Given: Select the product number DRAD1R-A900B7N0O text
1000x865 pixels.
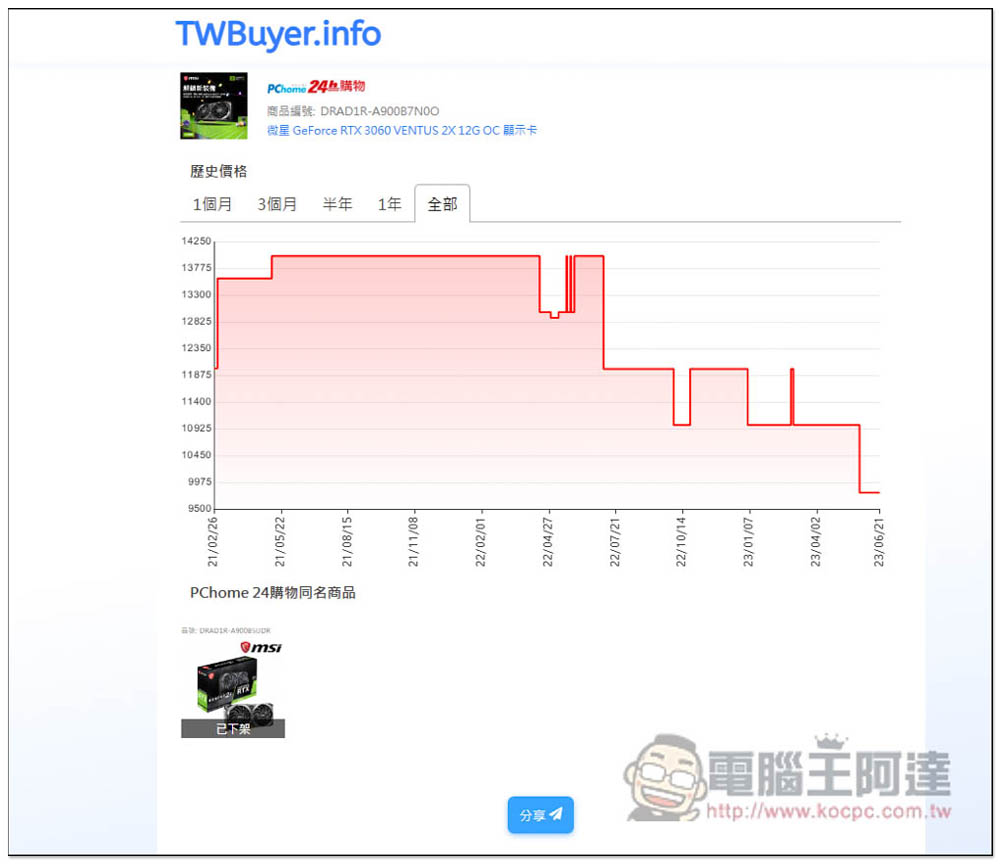Looking at the screenshot, I should [x=379, y=111].
